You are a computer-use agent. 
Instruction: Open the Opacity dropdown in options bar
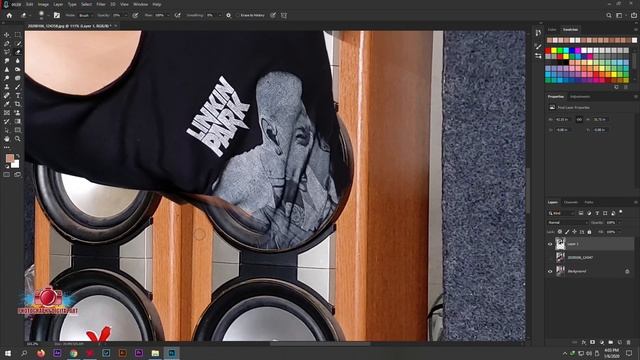coord(125,15)
